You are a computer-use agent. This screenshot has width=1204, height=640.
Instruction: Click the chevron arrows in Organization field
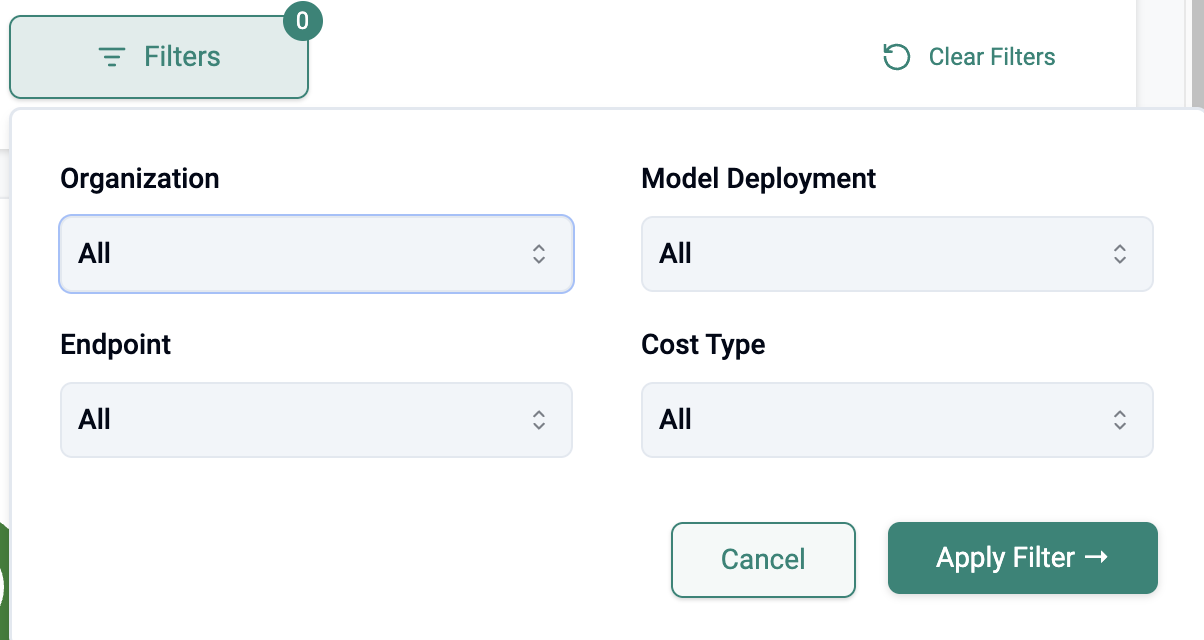[539, 254]
